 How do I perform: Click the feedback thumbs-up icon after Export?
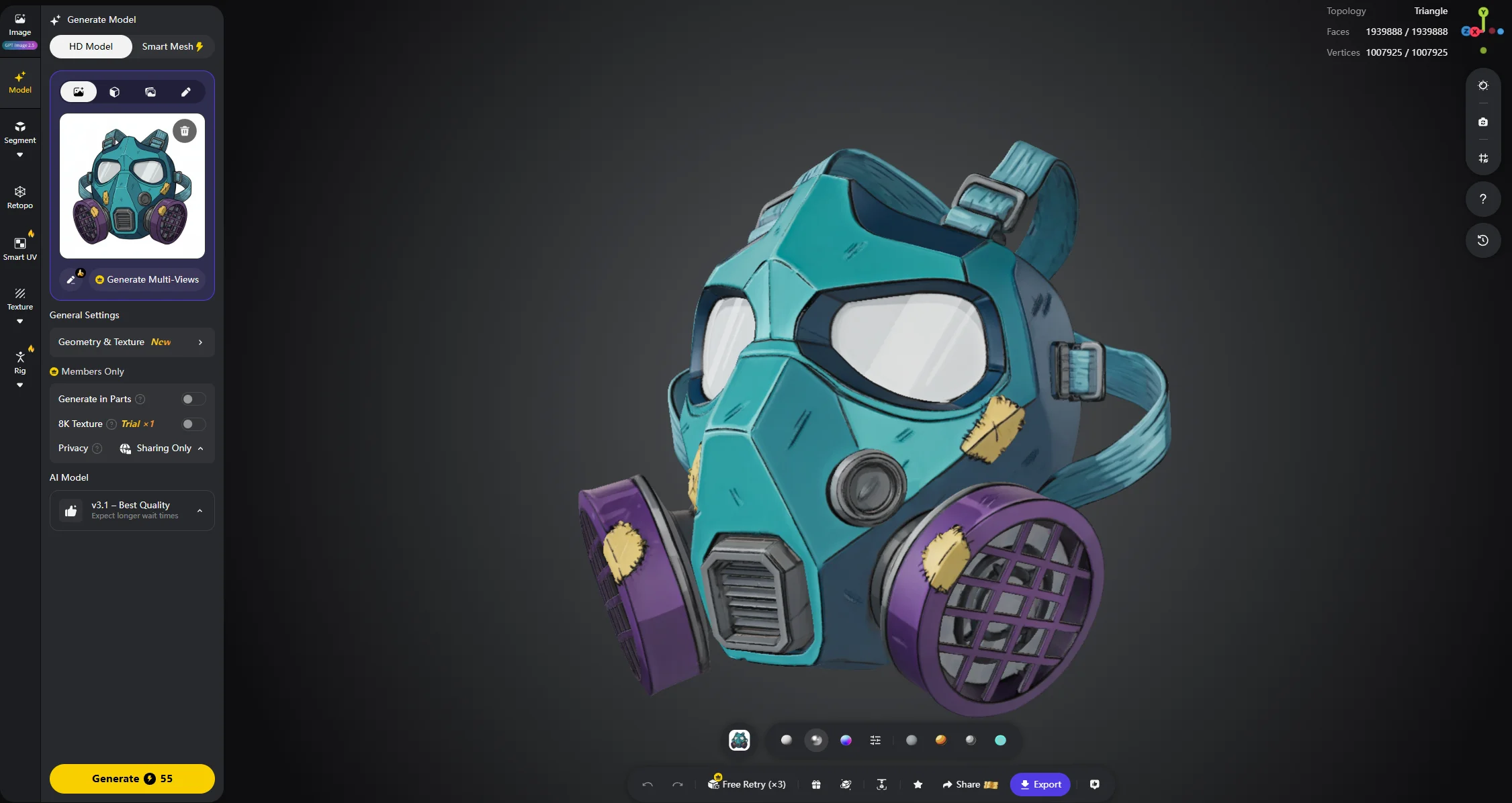point(1095,784)
